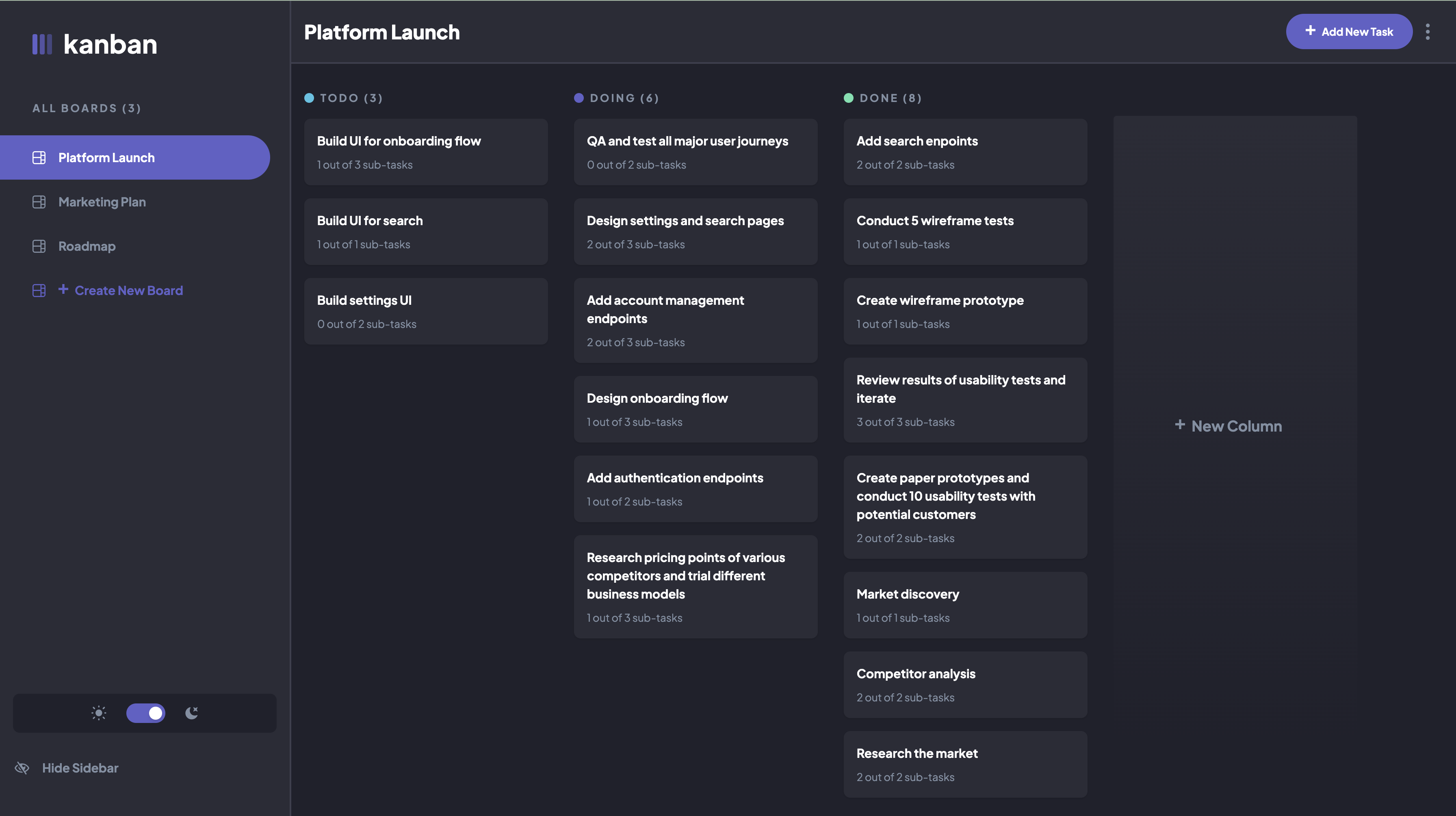Click the board icon beside Marketing Plan
Image resolution: width=1456 pixels, height=816 pixels.
point(39,201)
